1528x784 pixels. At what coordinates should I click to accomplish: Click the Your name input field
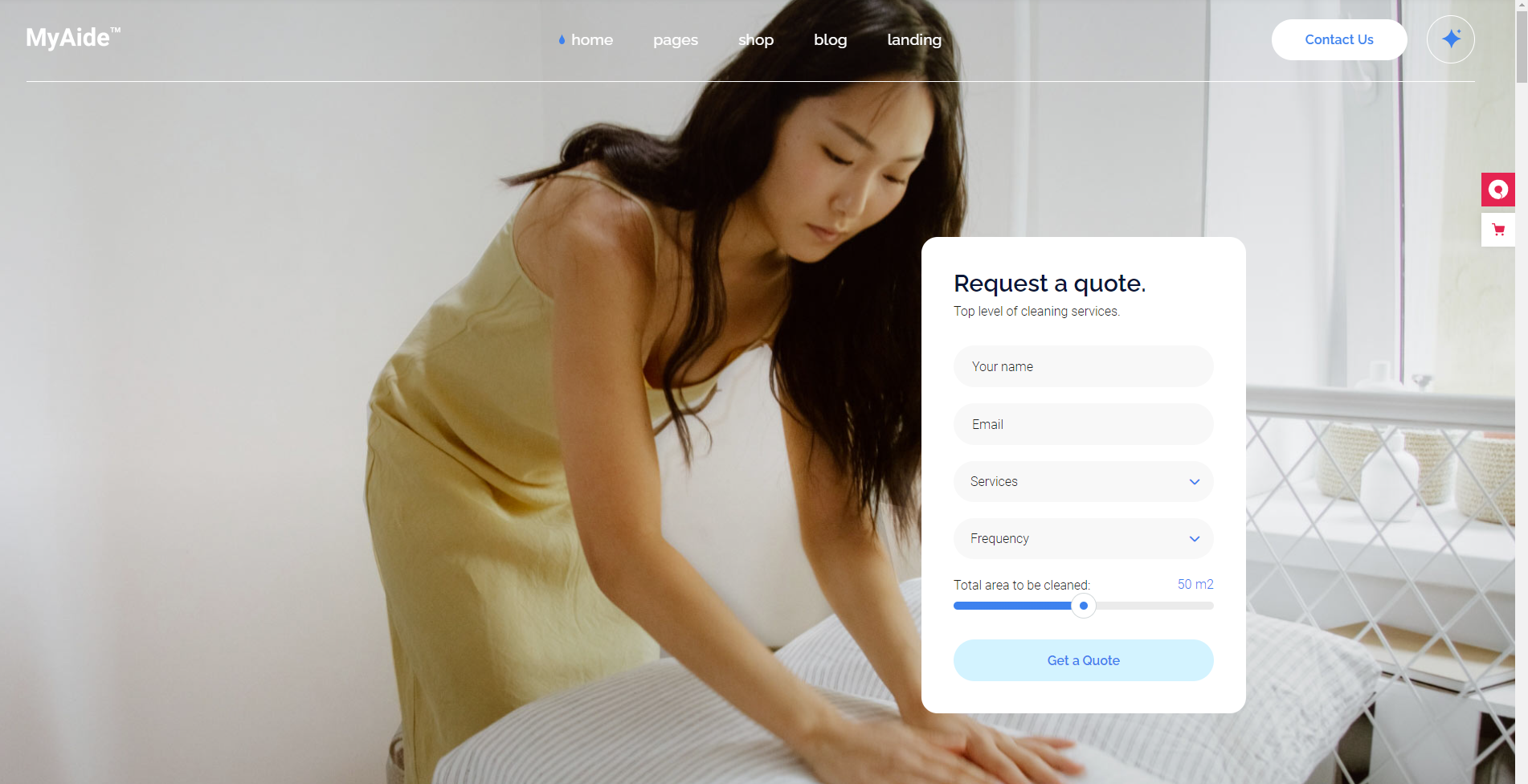(1083, 366)
